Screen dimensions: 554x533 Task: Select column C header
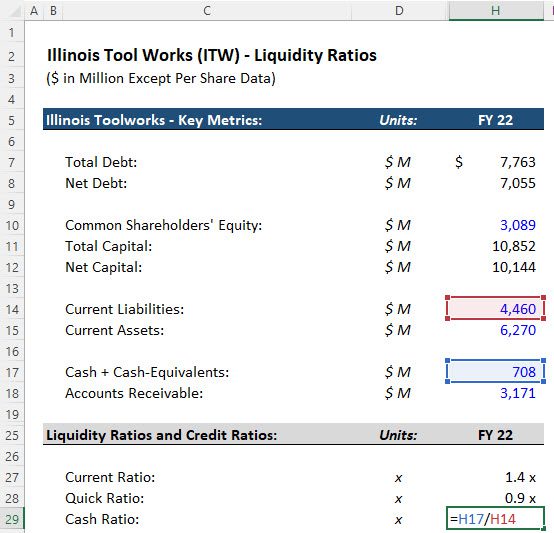207,11
